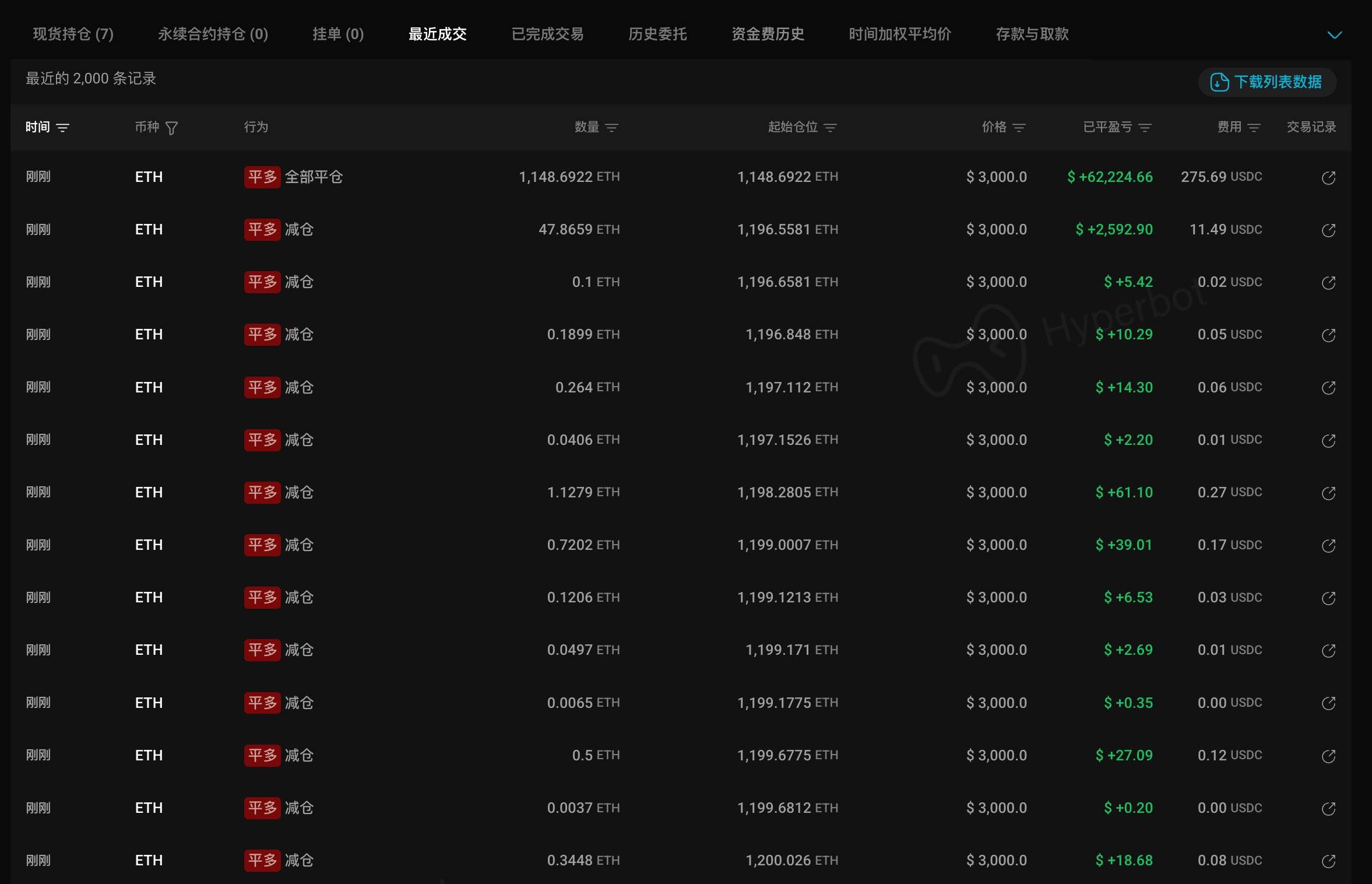Expand the chevron at top right
The height and width of the screenshot is (884, 1372).
[x=1334, y=35]
